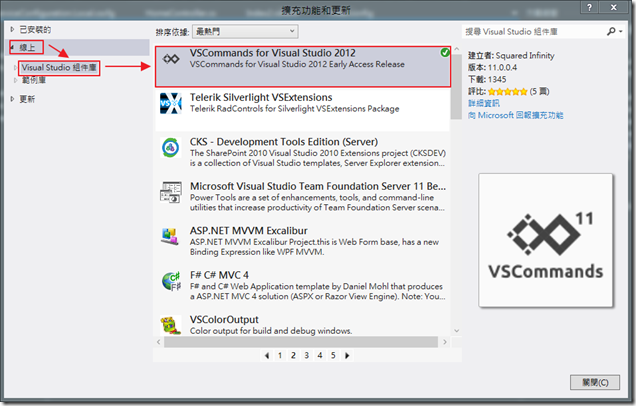Click the VSCommands preview thumbnail
This screenshot has width=636, height=406.
tap(546, 240)
